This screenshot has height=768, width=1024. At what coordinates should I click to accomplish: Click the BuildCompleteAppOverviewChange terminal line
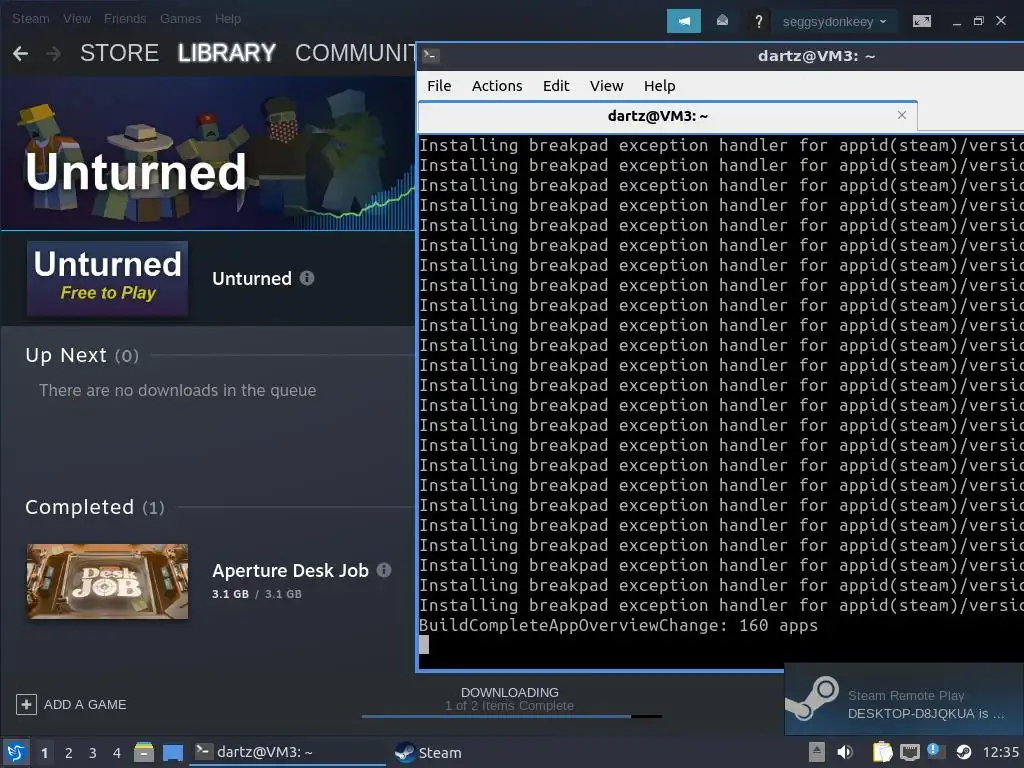point(618,626)
